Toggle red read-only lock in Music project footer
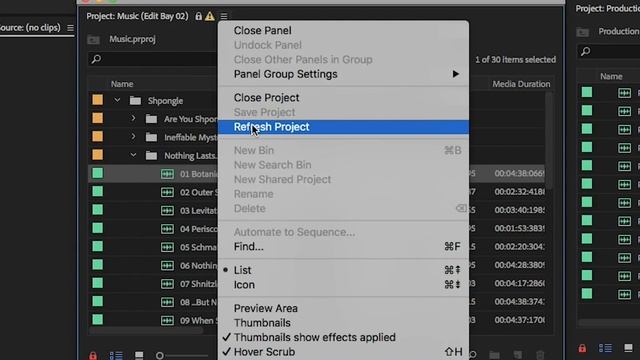Viewport: 640px width, 360px height. 93,355
